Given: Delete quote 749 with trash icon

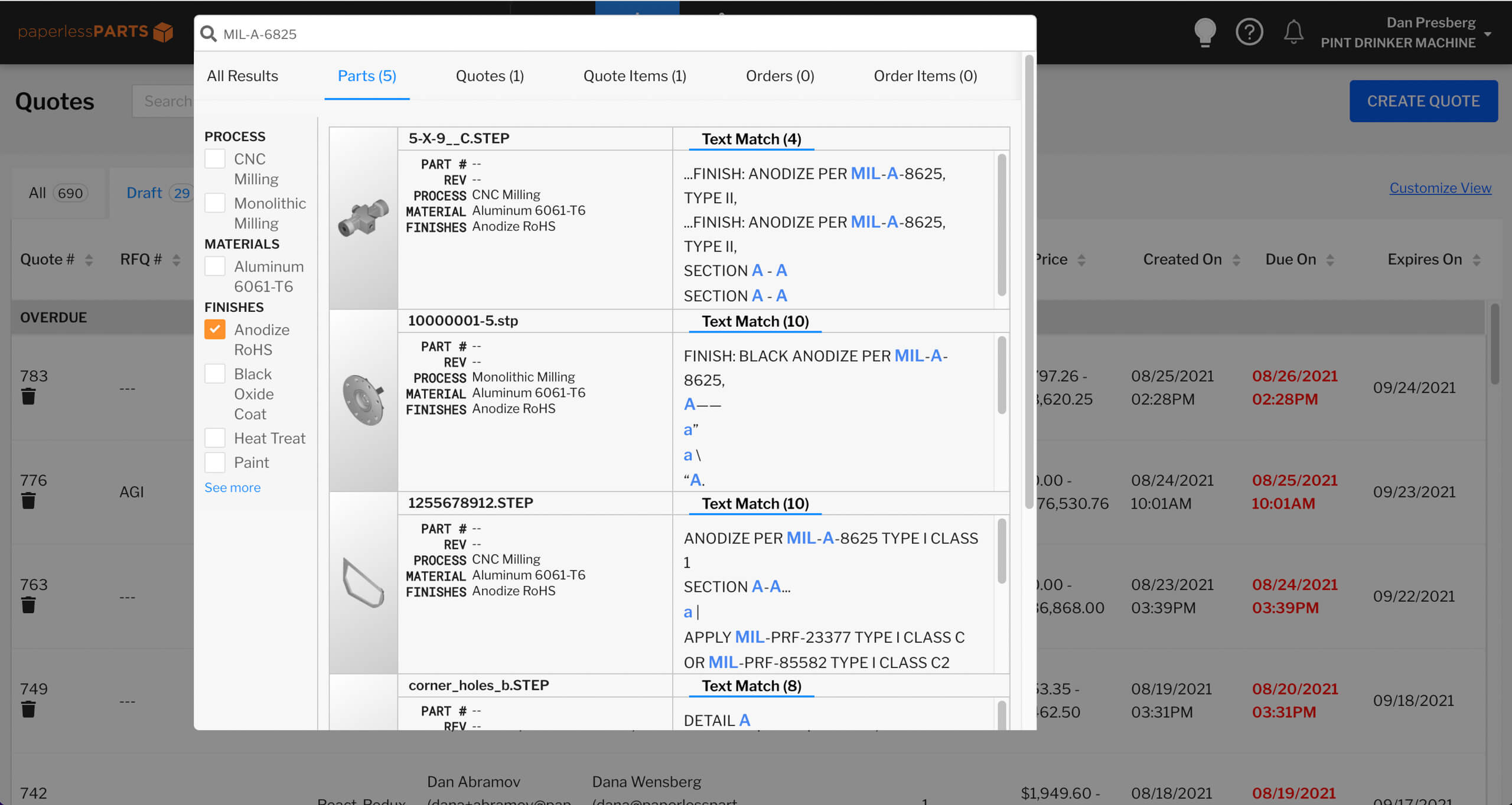Looking at the screenshot, I should [x=28, y=709].
